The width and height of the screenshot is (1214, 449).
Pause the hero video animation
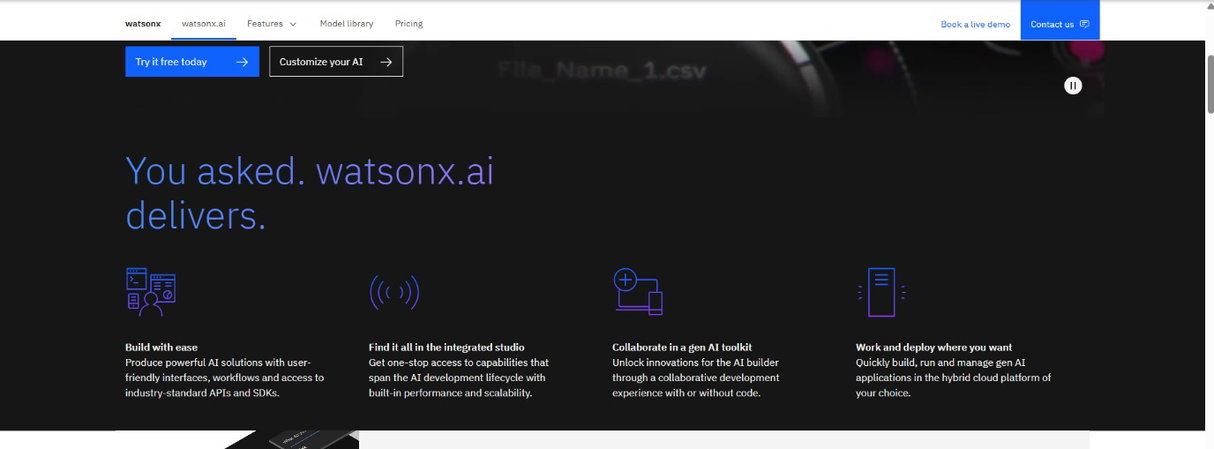(x=1073, y=86)
